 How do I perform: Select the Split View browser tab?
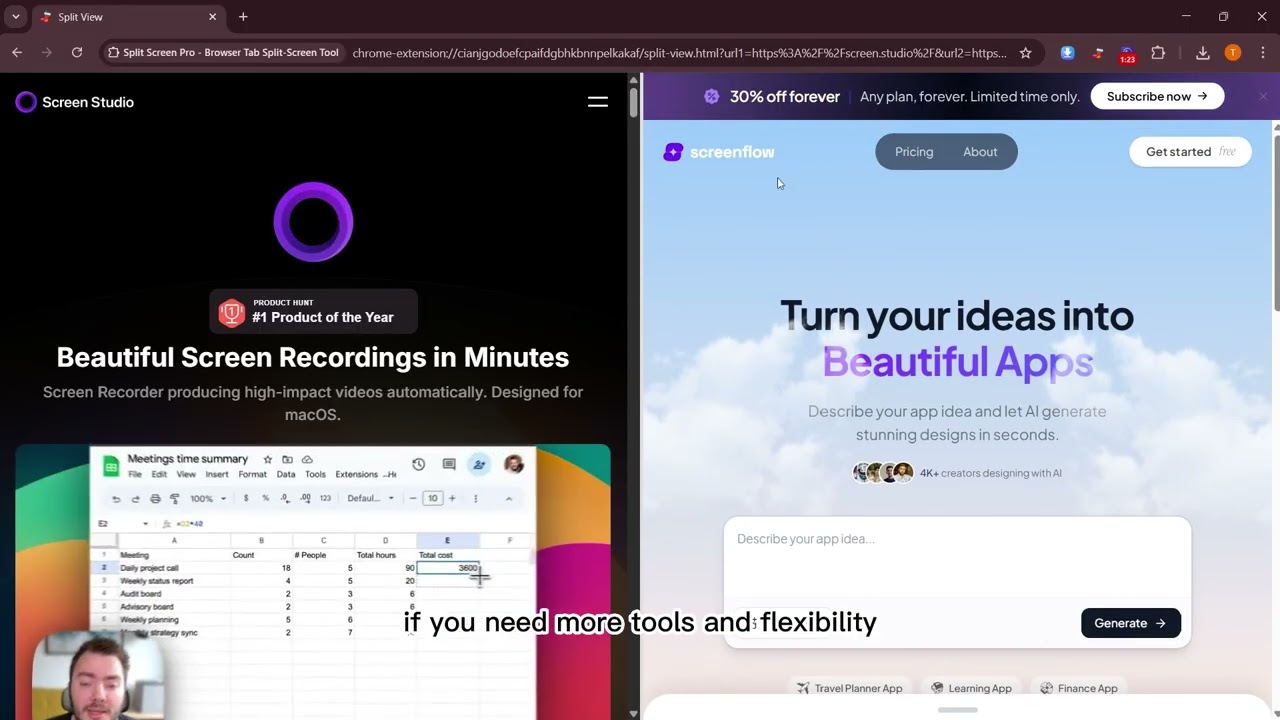[x=128, y=17]
